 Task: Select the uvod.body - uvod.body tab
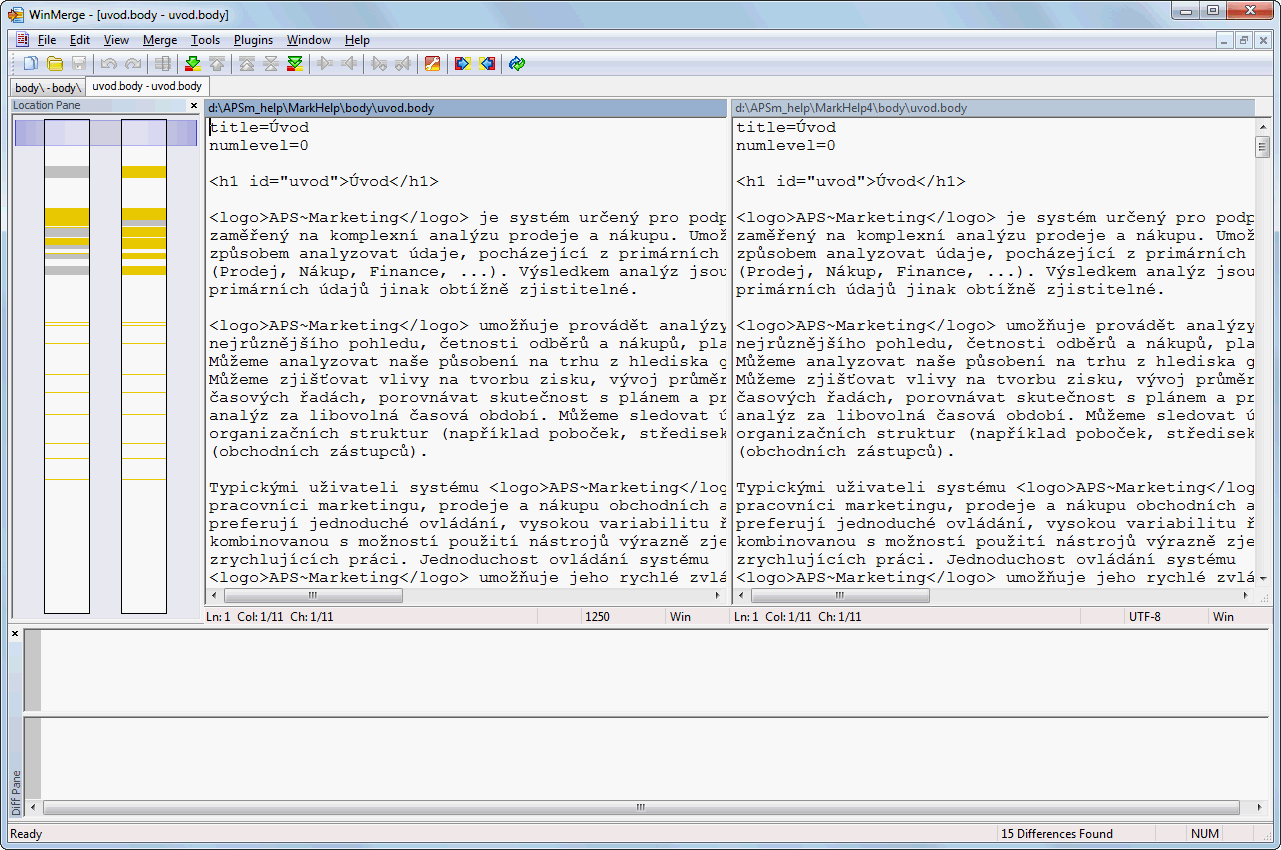click(147, 87)
